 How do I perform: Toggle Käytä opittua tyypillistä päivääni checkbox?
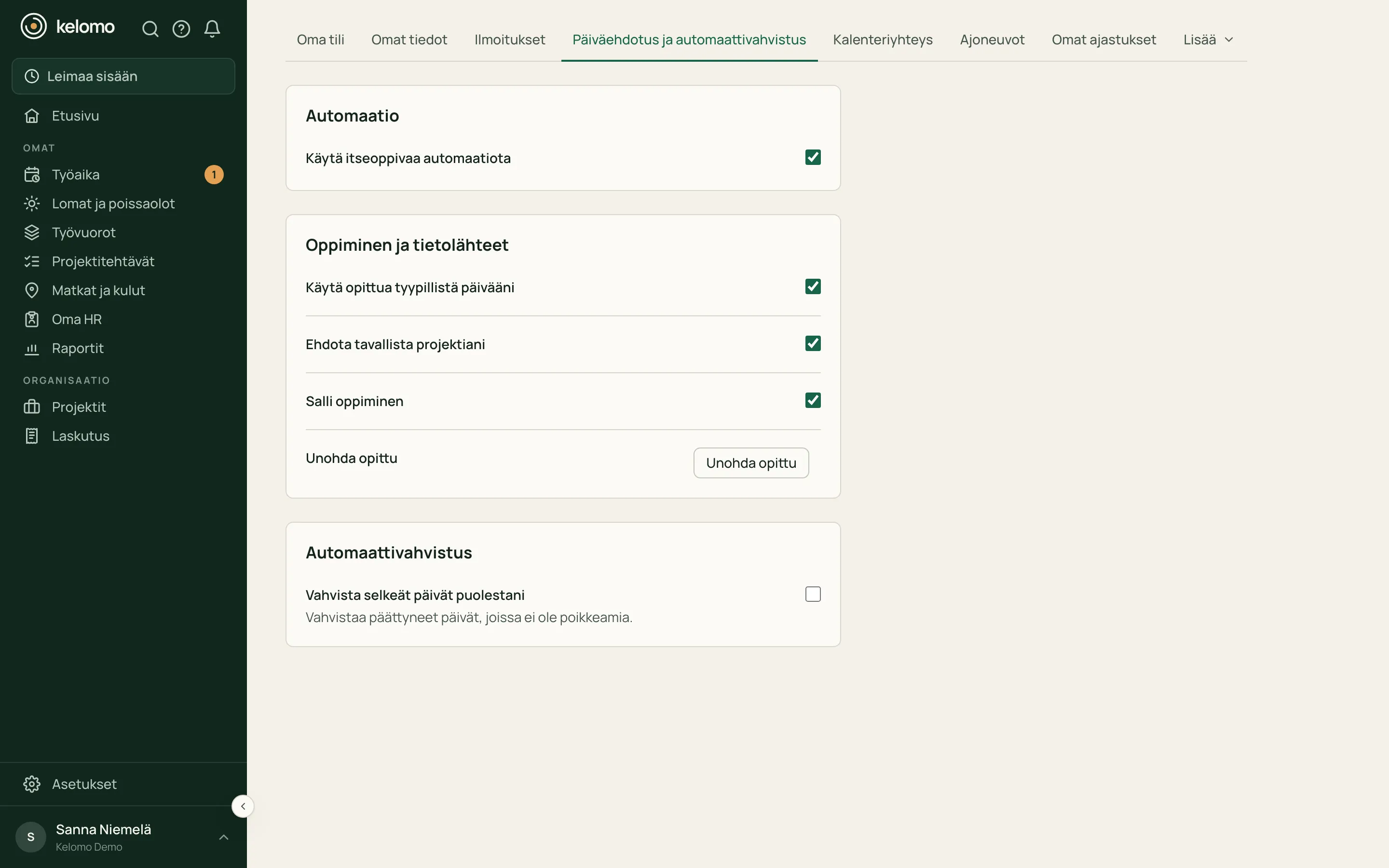pyautogui.click(x=813, y=286)
